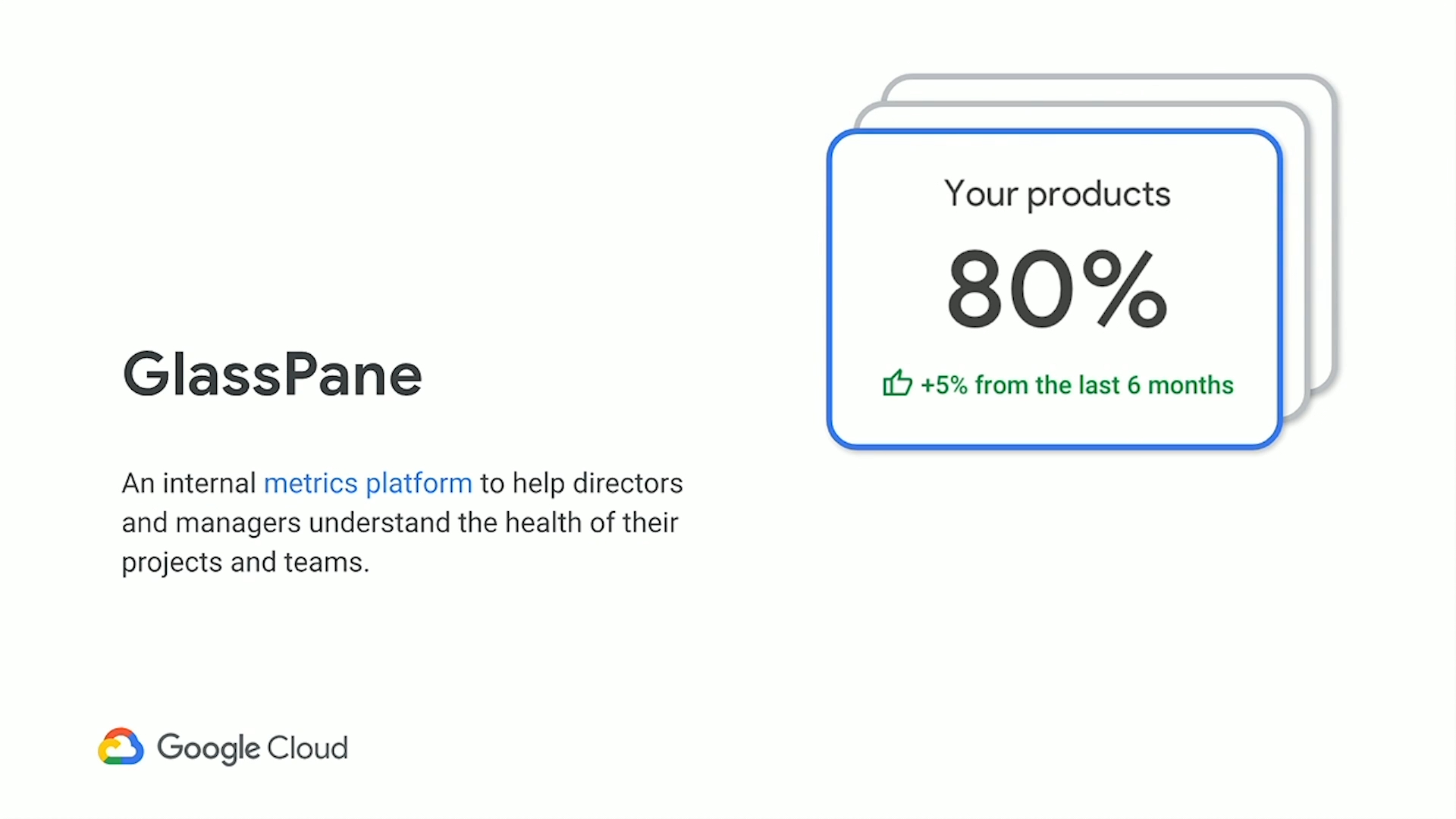Click the word "directors" in the description
The width and height of the screenshot is (1456, 819).
pyautogui.click(x=628, y=484)
